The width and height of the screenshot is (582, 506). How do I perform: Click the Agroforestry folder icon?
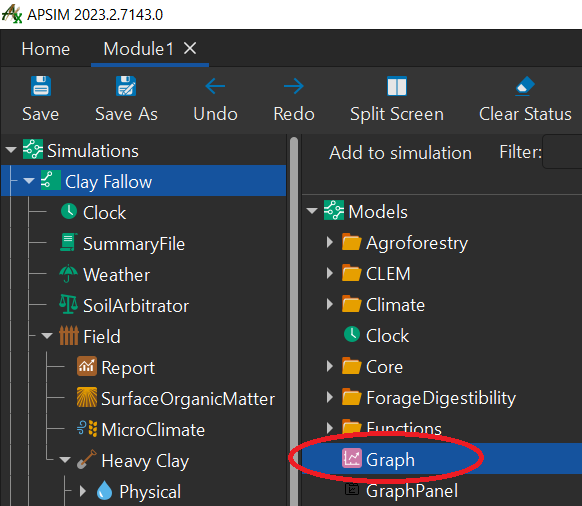point(352,242)
